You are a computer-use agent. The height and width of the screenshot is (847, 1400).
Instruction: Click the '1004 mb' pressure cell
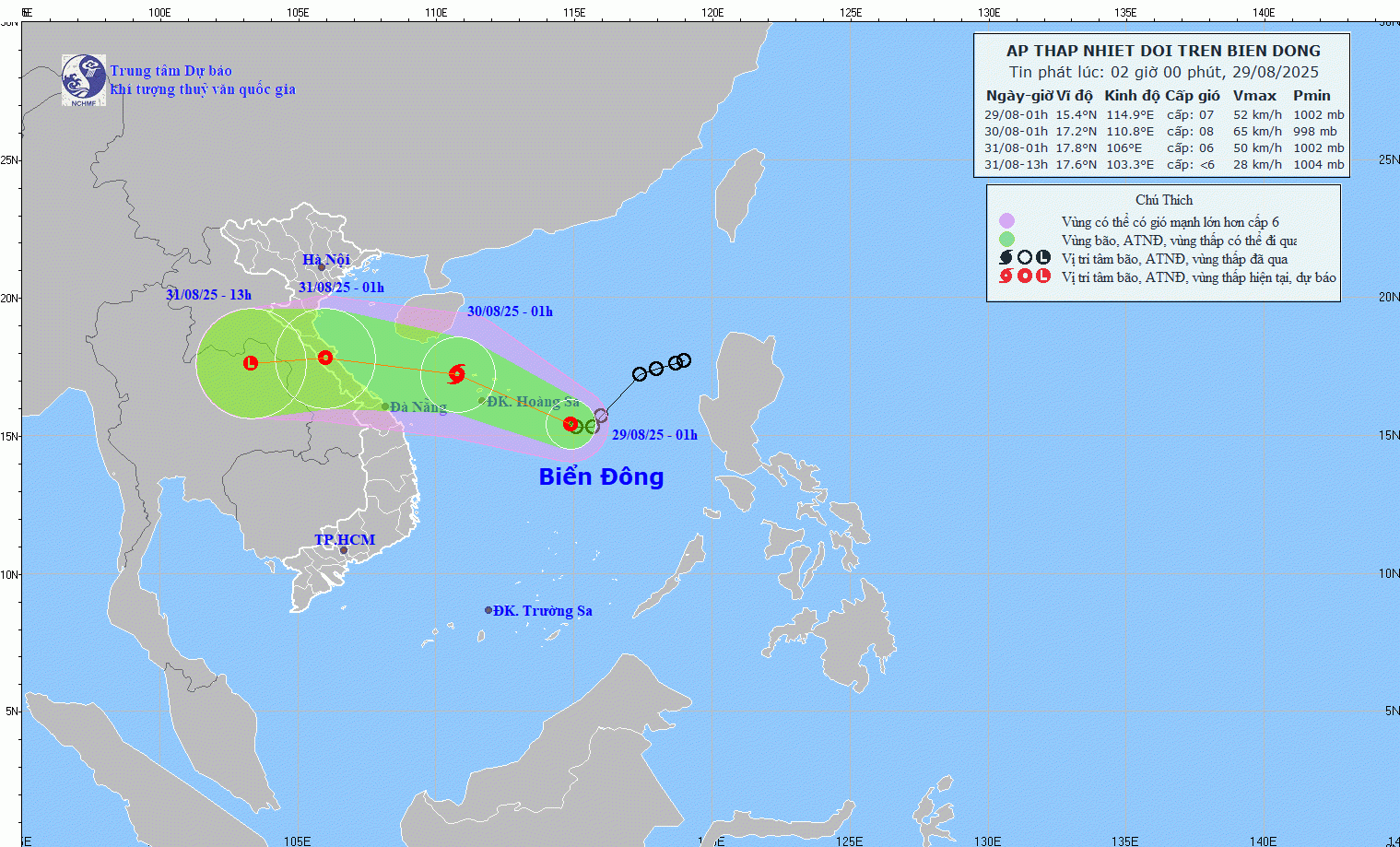(x=1319, y=165)
